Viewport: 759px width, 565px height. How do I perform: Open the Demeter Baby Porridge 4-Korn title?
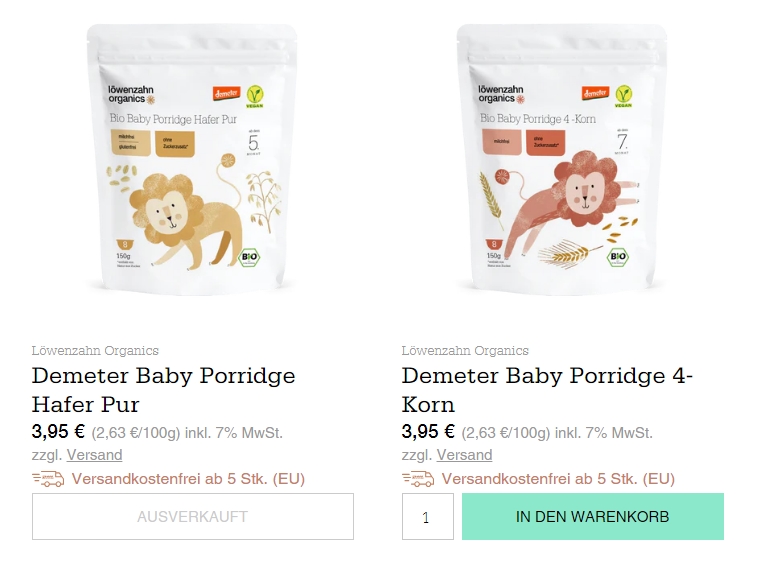click(x=547, y=390)
